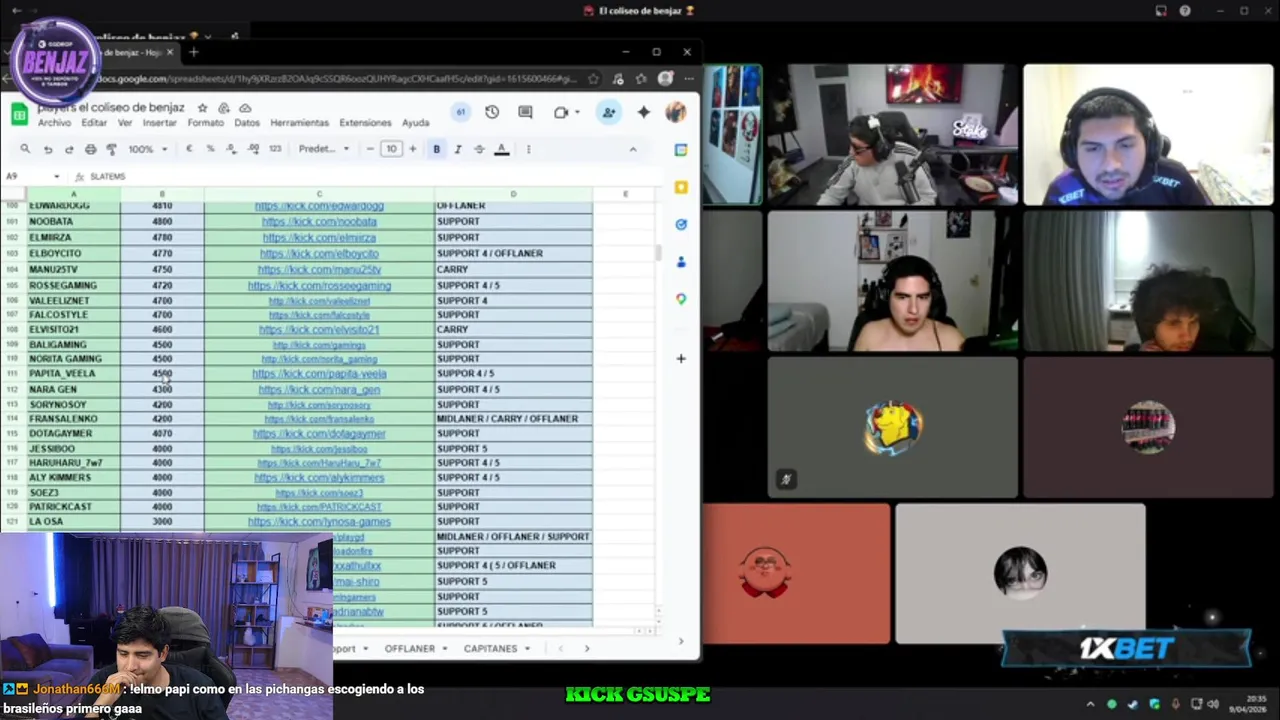
Task: Open the Meet camera dropdown arrow
Action: [x=578, y=112]
